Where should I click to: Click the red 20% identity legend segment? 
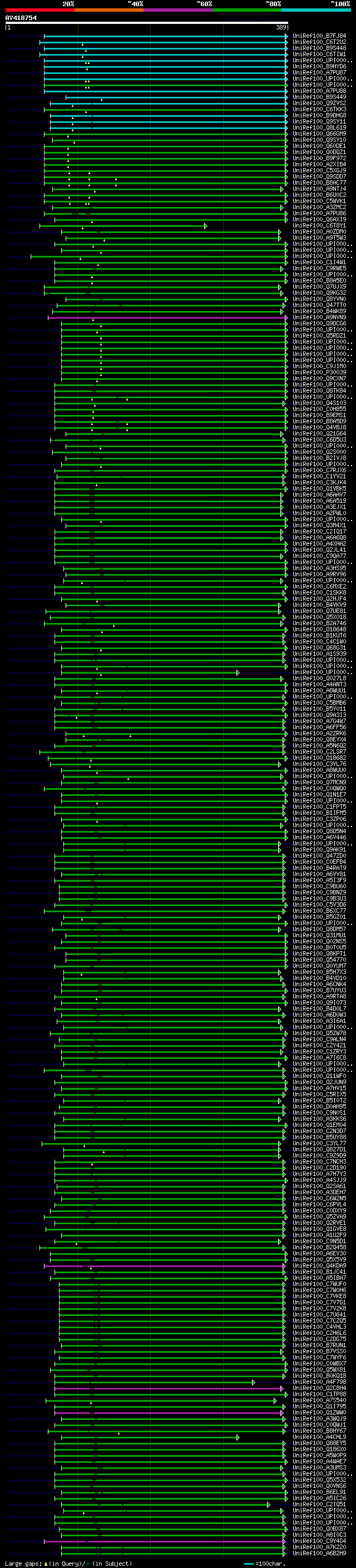click(39, 10)
